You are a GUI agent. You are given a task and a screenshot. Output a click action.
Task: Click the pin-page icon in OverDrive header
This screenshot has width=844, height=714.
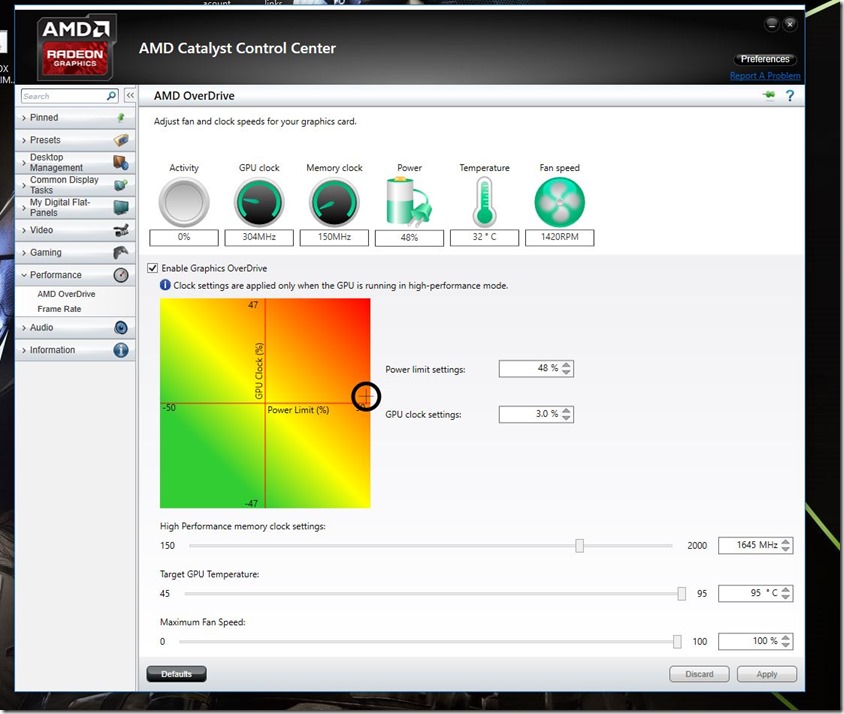coord(769,95)
